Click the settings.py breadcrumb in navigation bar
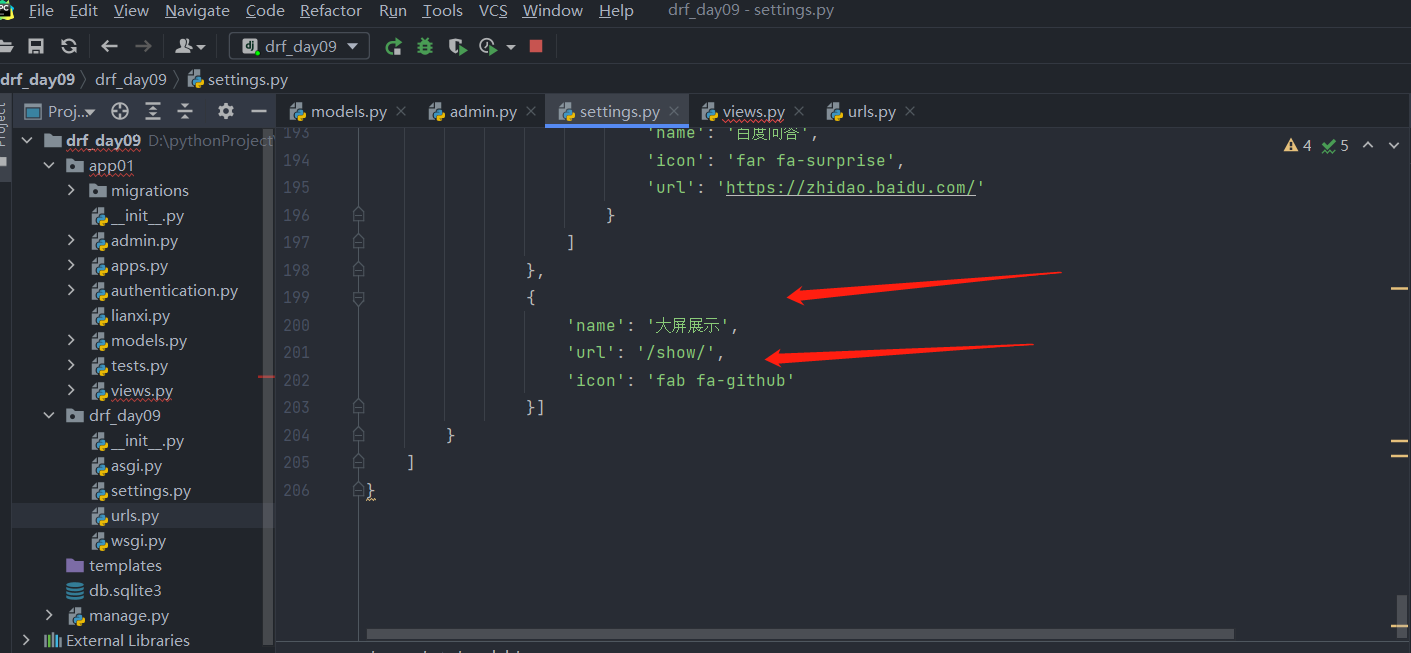 coord(238,79)
